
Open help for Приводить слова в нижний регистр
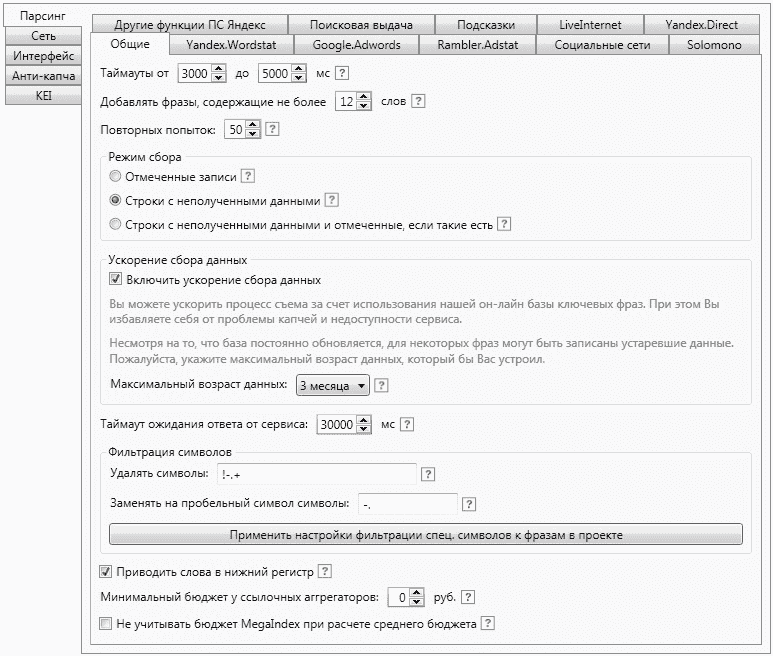click(325, 571)
